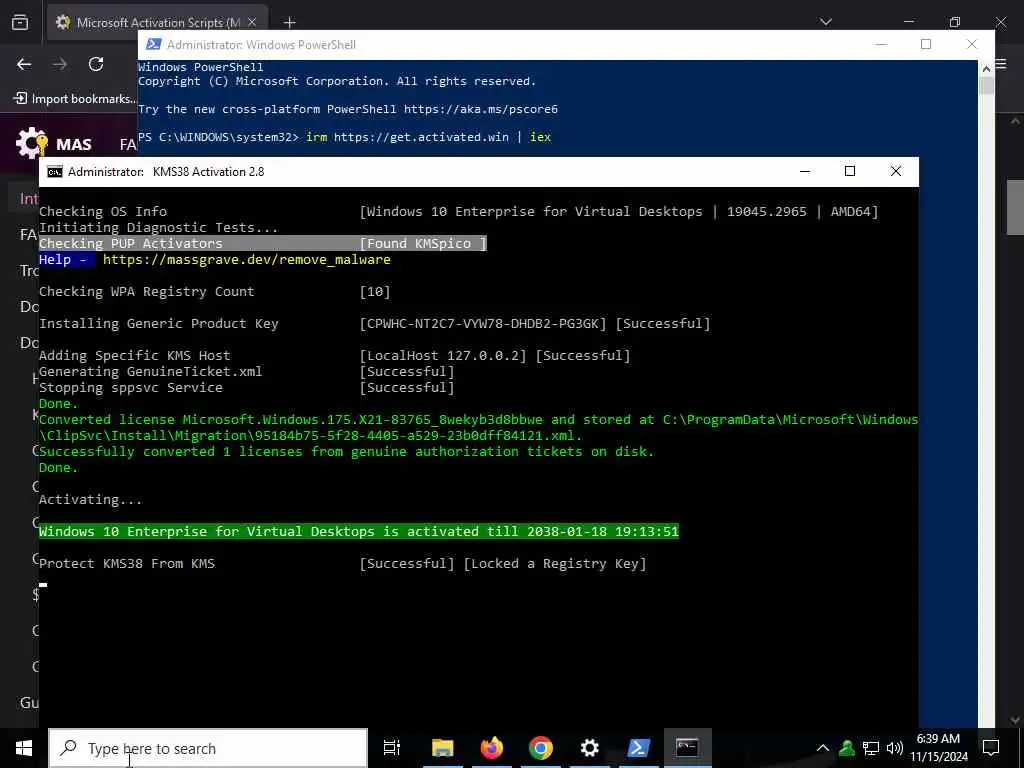
Task: Click the get.activated.win command in PowerShell
Action: pyautogui.click(x=428, y=136)
